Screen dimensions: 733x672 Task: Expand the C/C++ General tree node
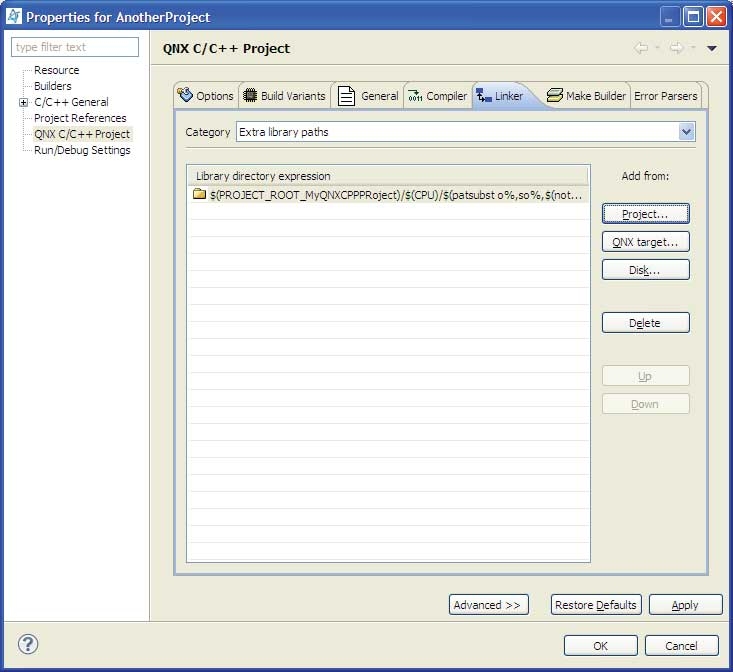click(23, 102)
